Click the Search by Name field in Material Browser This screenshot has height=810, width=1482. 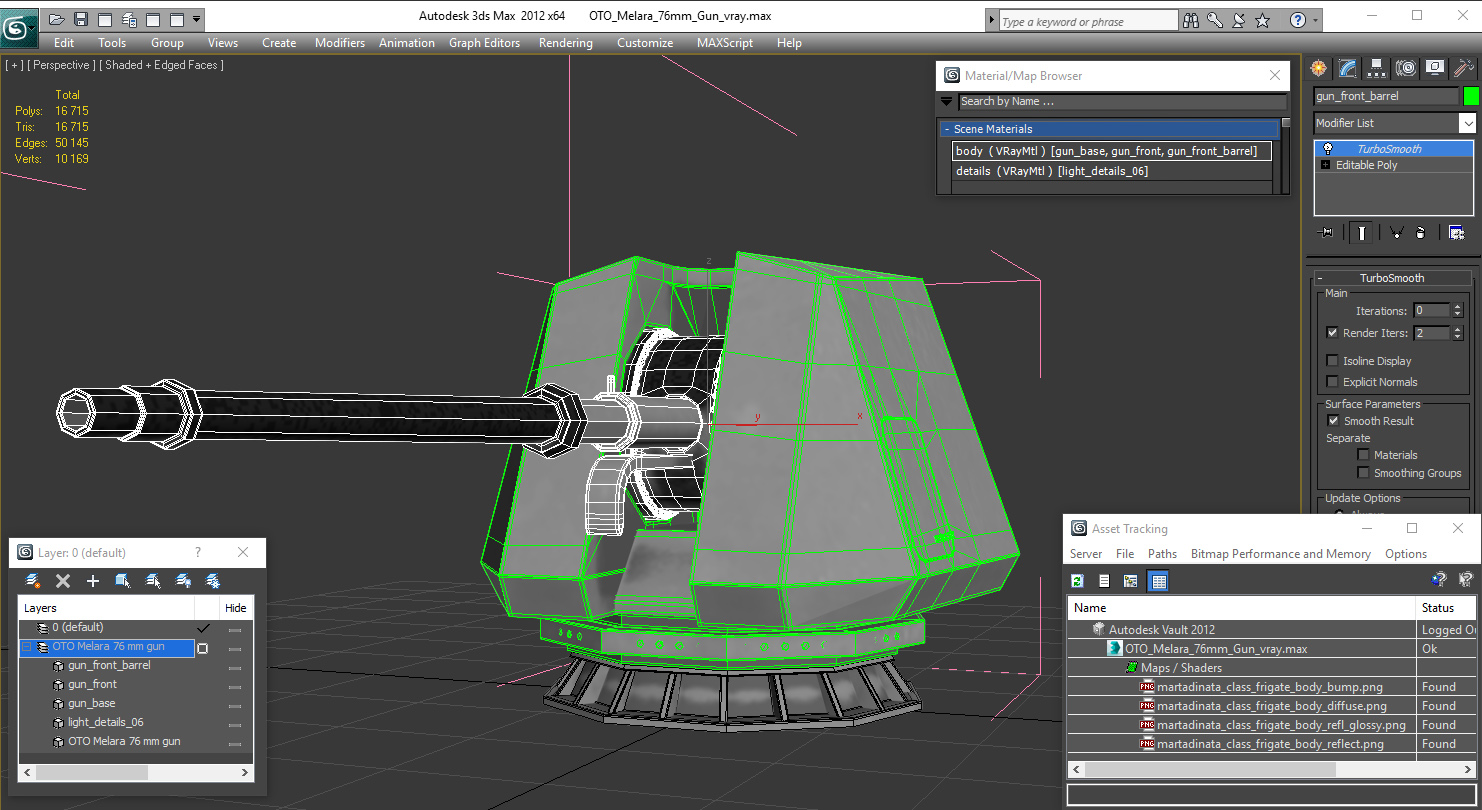(x=1122, y=101)
